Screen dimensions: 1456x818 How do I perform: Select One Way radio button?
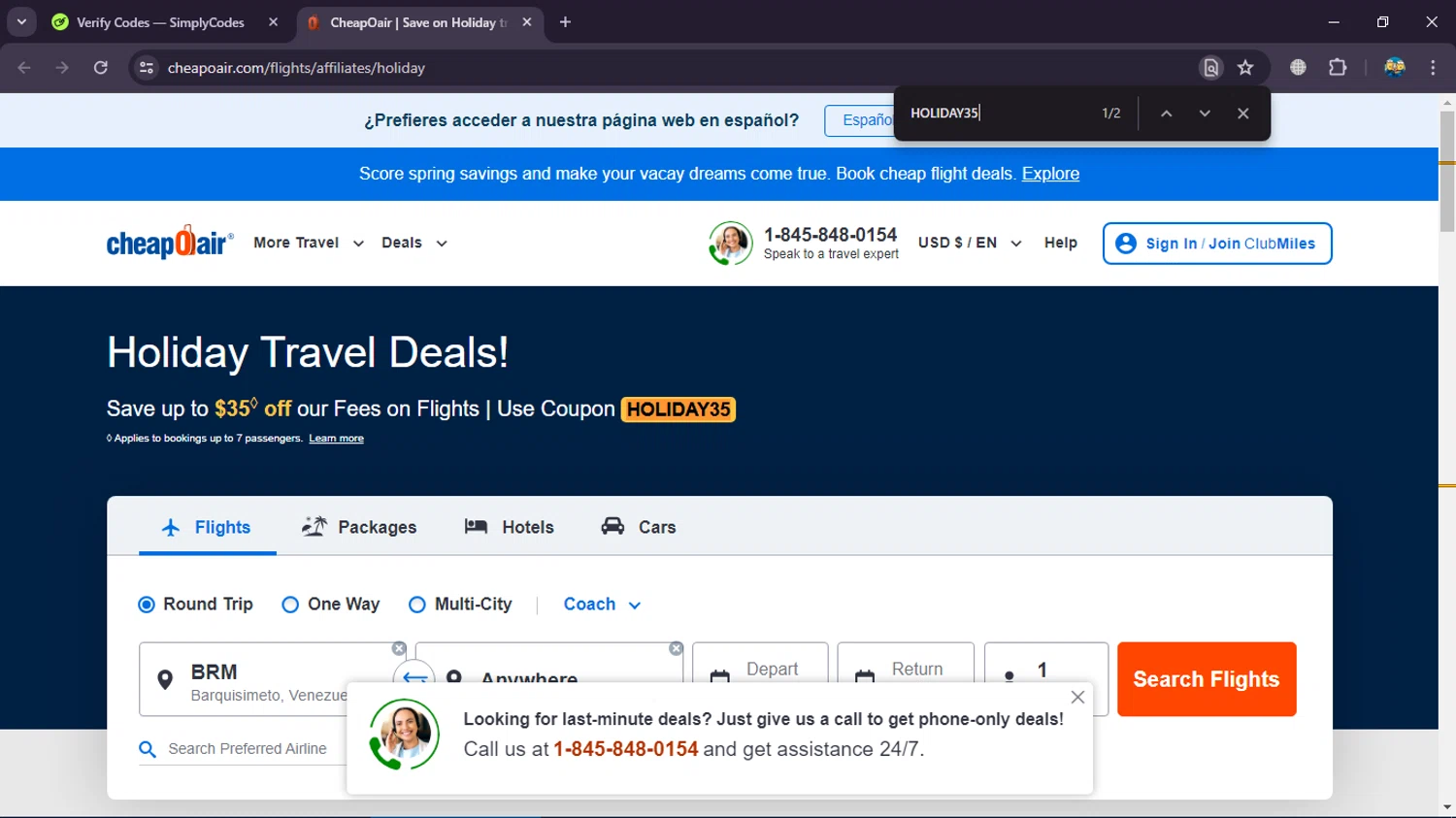click(x=289, y=605)
